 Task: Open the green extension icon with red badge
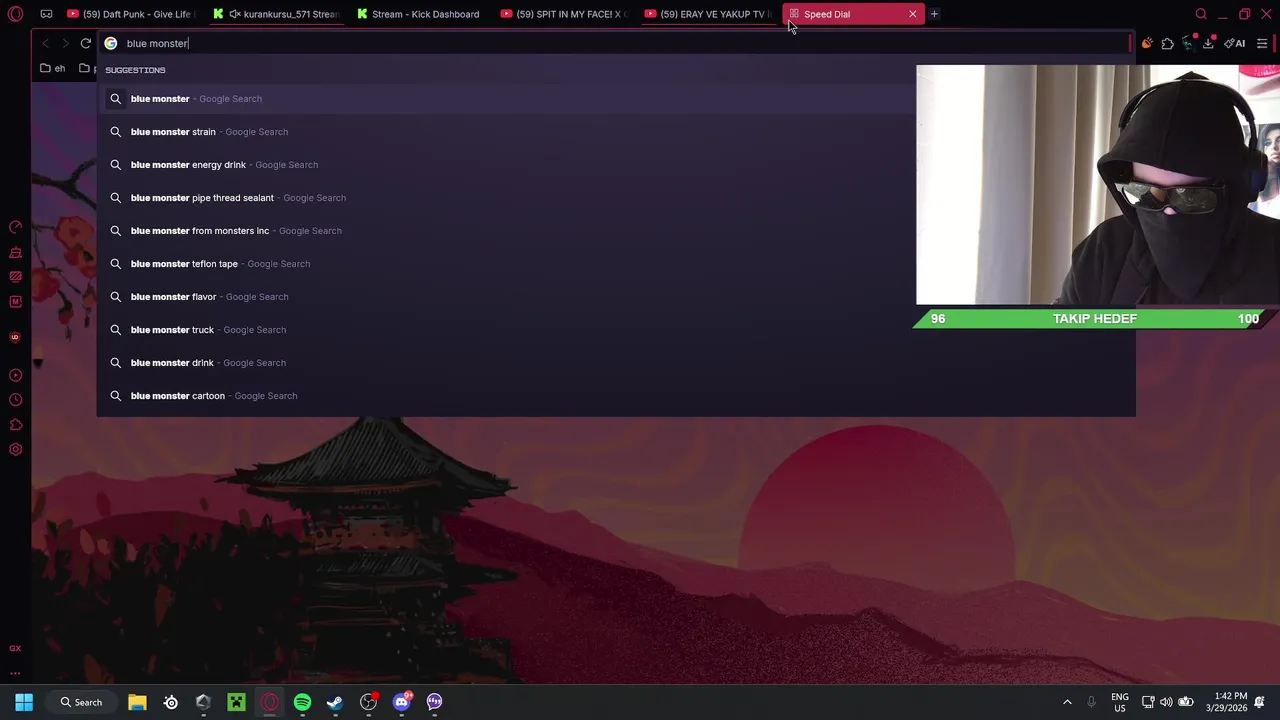coord(1188,43)
